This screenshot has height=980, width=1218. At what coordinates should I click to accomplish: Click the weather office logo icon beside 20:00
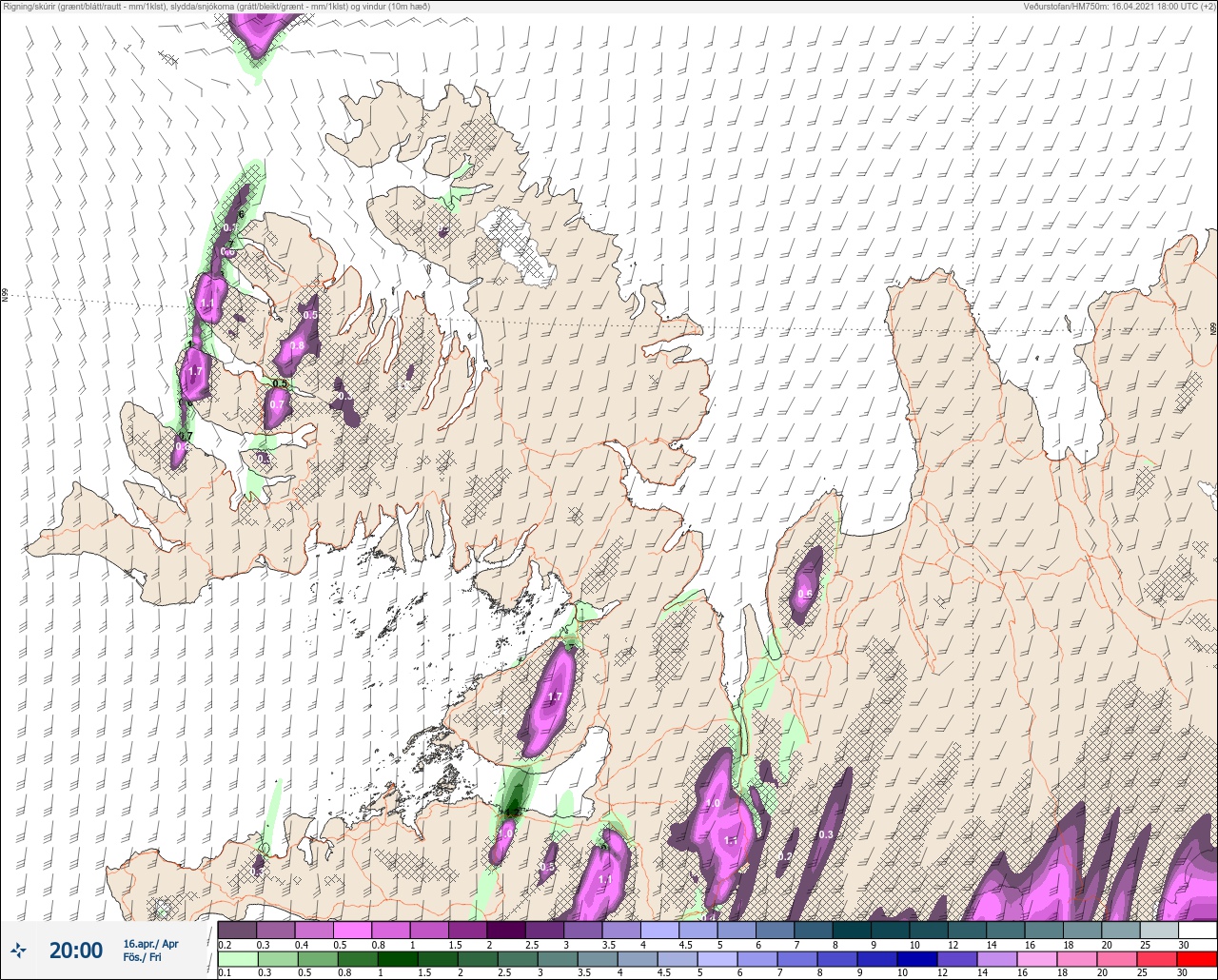pyautogui.click(x=19, y=950)
